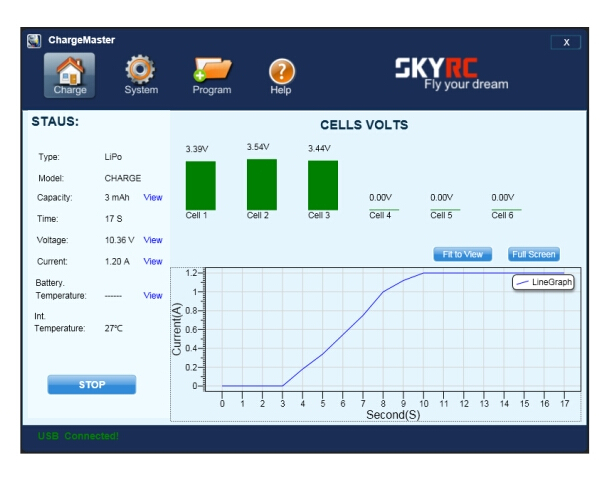Open the Help question mark icon
610x482 pixels.
[281, 77]
